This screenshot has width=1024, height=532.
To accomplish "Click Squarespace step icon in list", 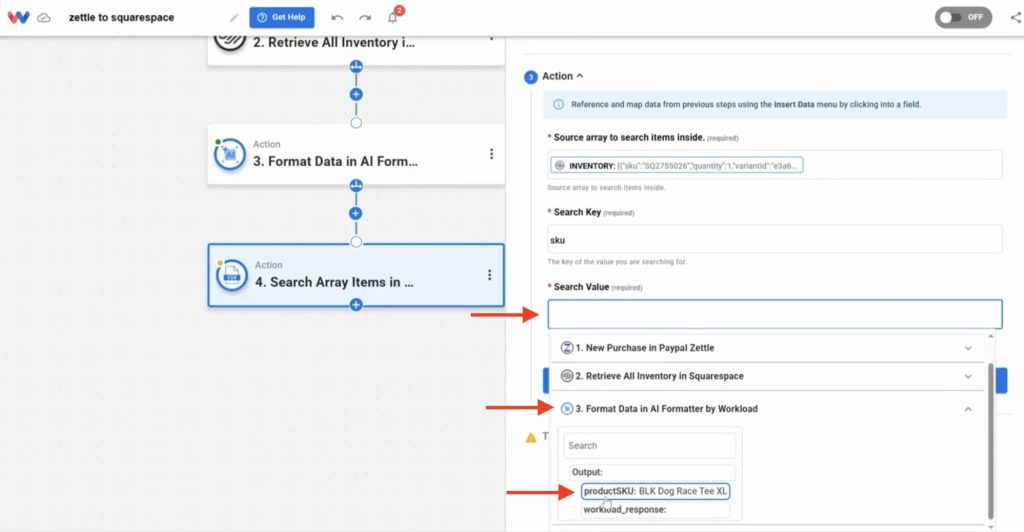I will pos(567,376).
